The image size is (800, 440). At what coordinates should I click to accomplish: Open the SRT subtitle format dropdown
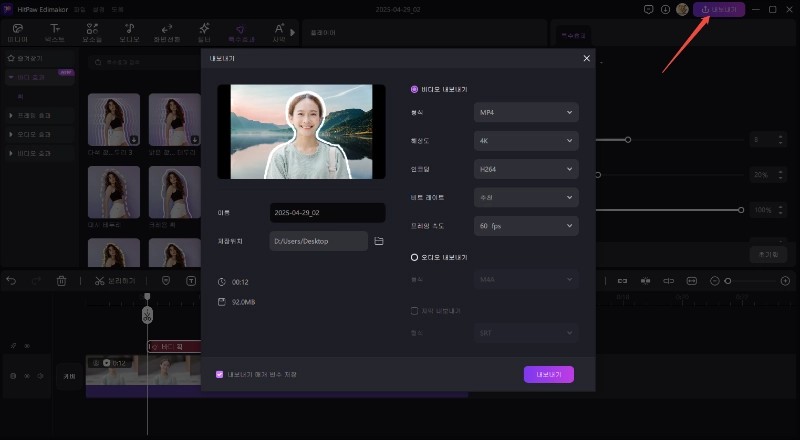[x=526, y=333]
